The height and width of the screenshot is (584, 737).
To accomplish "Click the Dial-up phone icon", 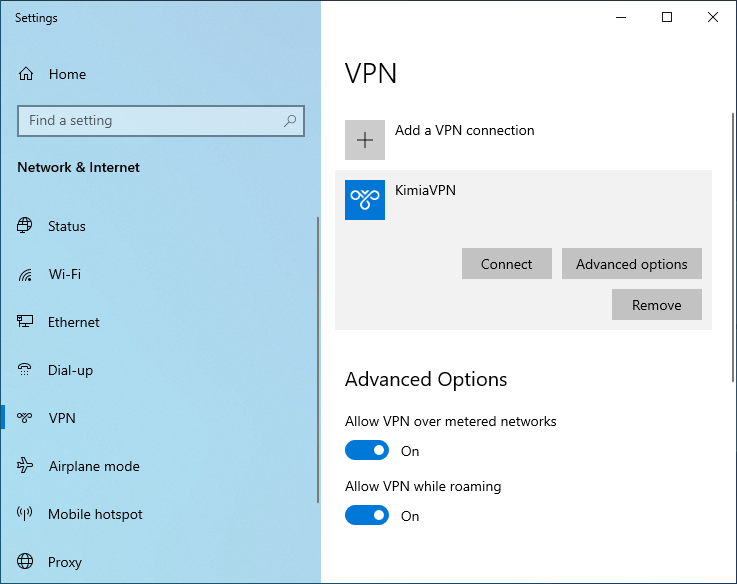I will pyautogui.click(x=26, y=370).
